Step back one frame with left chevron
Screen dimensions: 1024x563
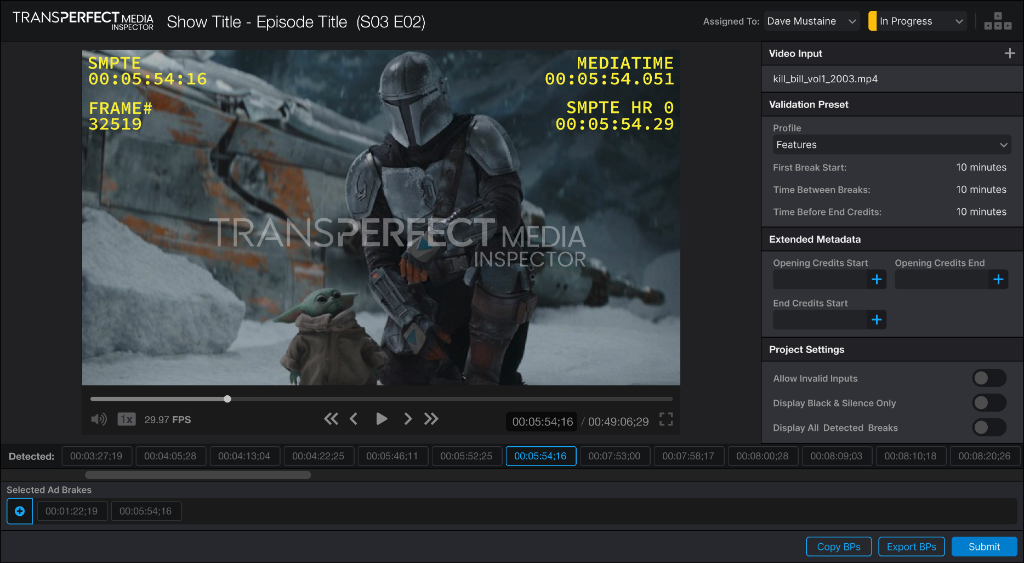click(x=354, y=419)
